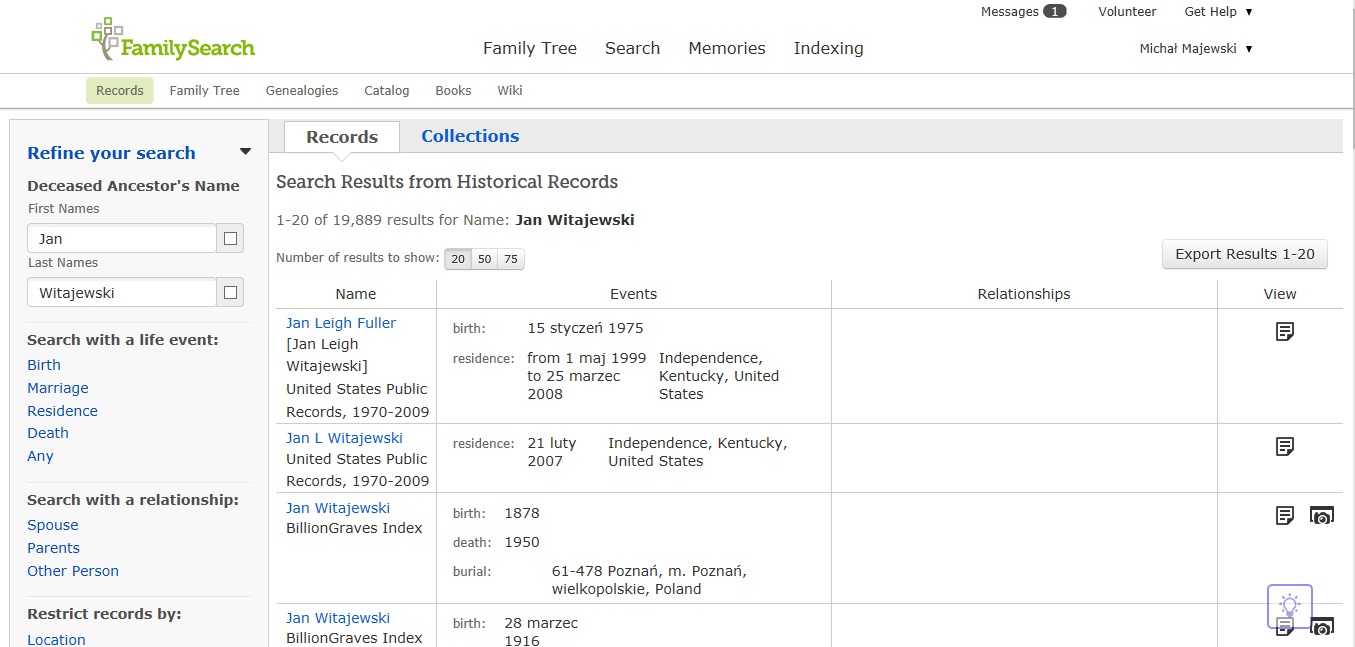The height and width of the screenshot is (647, 1355).
Task: Show 75 results per page
Action: [511, 259]
